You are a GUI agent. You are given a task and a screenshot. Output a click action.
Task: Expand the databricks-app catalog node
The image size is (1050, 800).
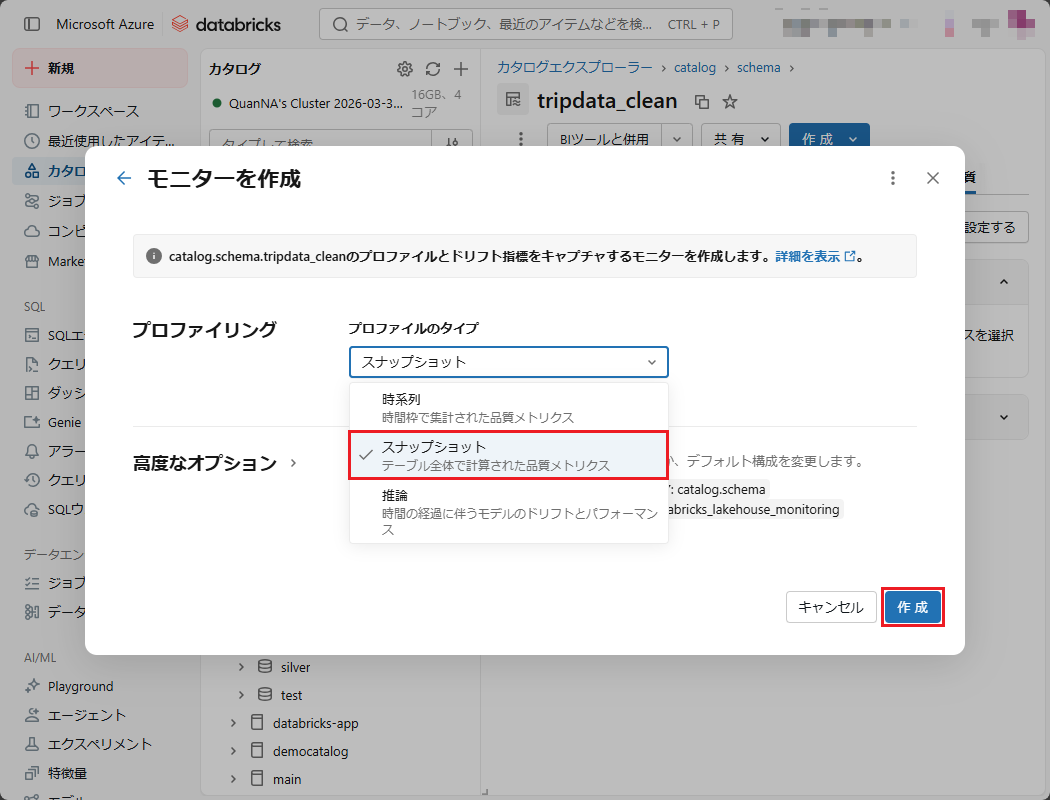233,723
